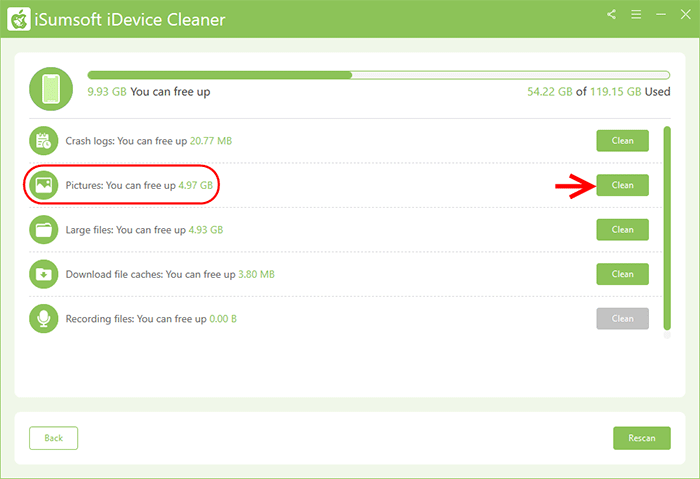This screenshot has width=700, height=479.
Task: Click the '4.97 GB' pictures size
Action: tap(196, 185)
